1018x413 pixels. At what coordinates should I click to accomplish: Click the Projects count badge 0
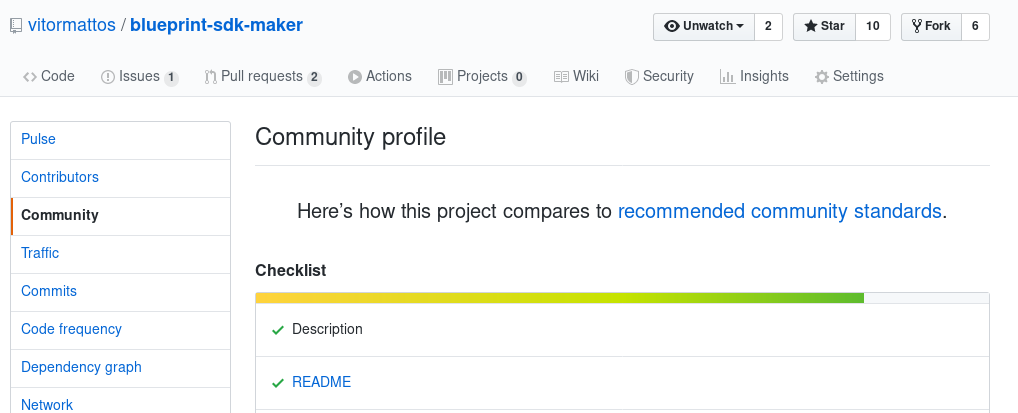click(x=519, y=78)
